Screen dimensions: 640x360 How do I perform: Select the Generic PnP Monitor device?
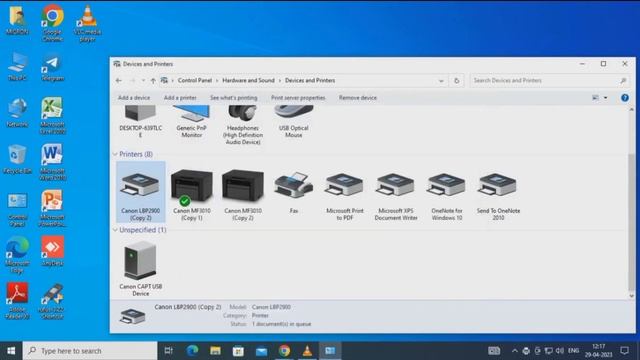(x=191, y=121)
